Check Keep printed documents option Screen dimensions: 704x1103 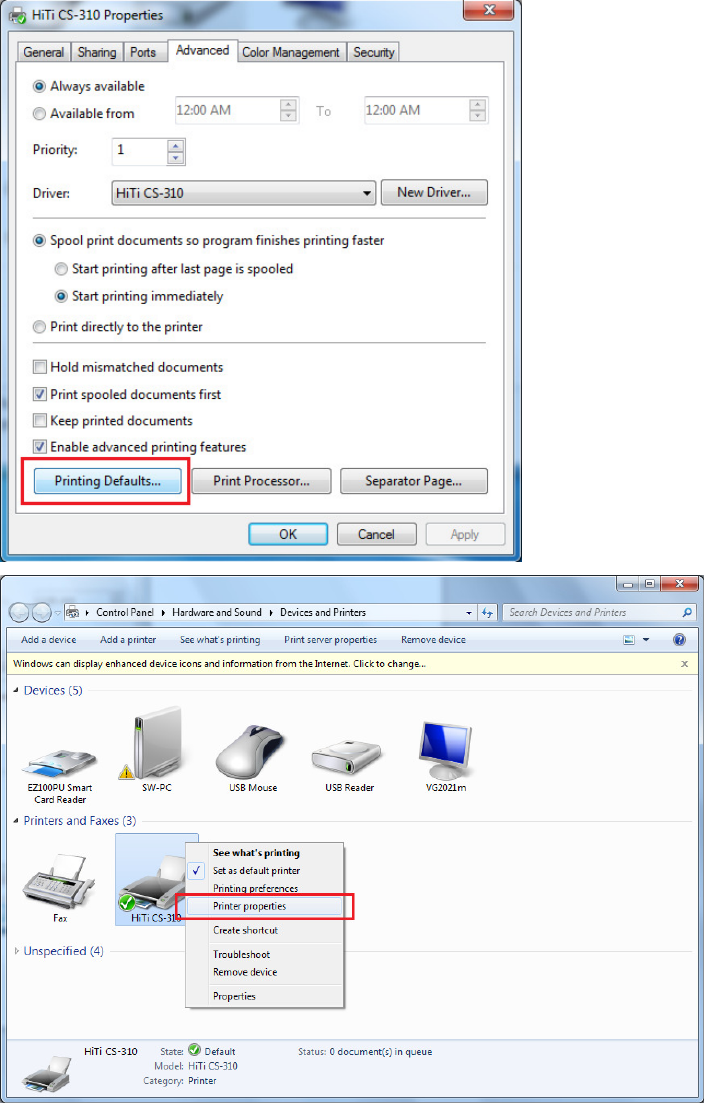tap(40, 421)
